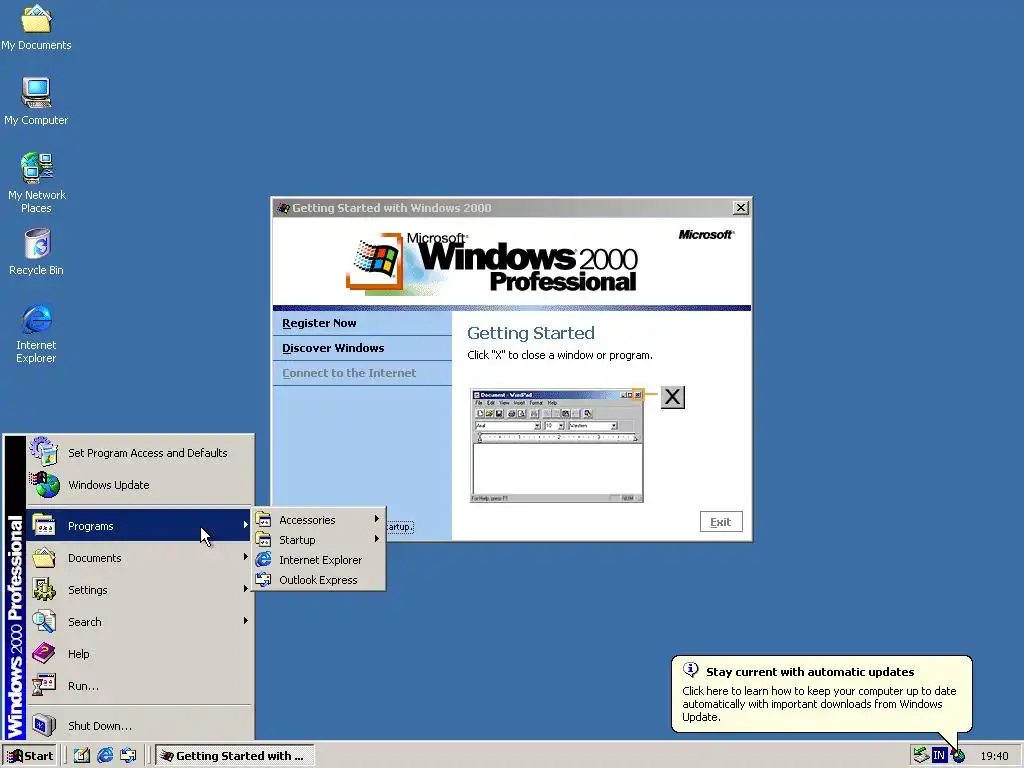The width and height of the screenshot is (1024, 768).
Task: Expand the Search submenu arrow
Action: [246, 620]
